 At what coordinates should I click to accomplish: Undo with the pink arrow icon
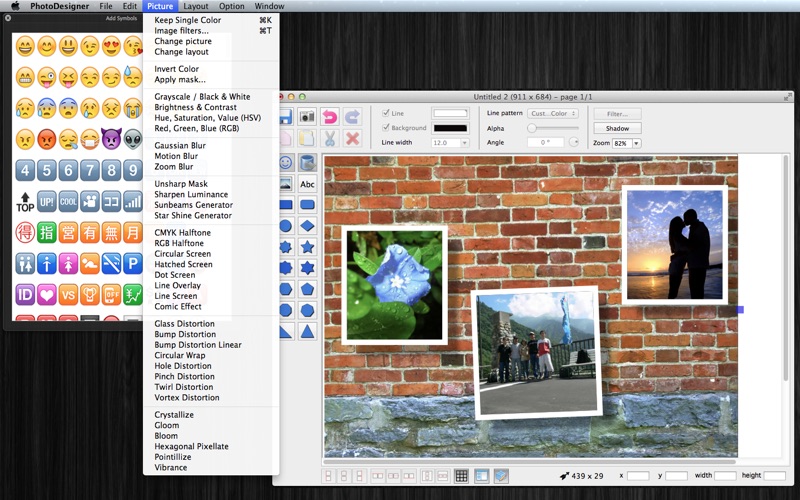coord(330,117)
